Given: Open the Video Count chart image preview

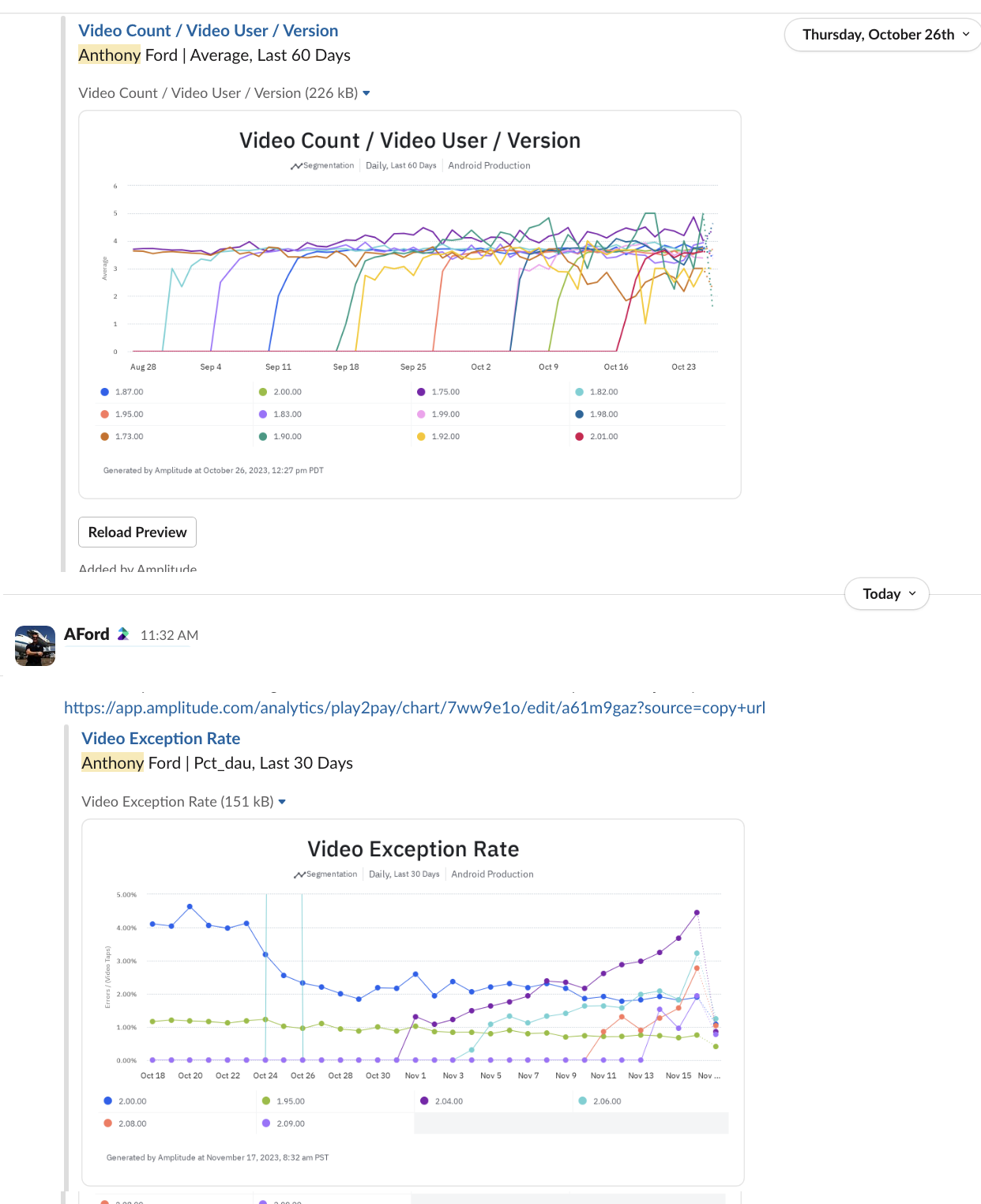Looking at the screenshot, I should coord(410,304).
